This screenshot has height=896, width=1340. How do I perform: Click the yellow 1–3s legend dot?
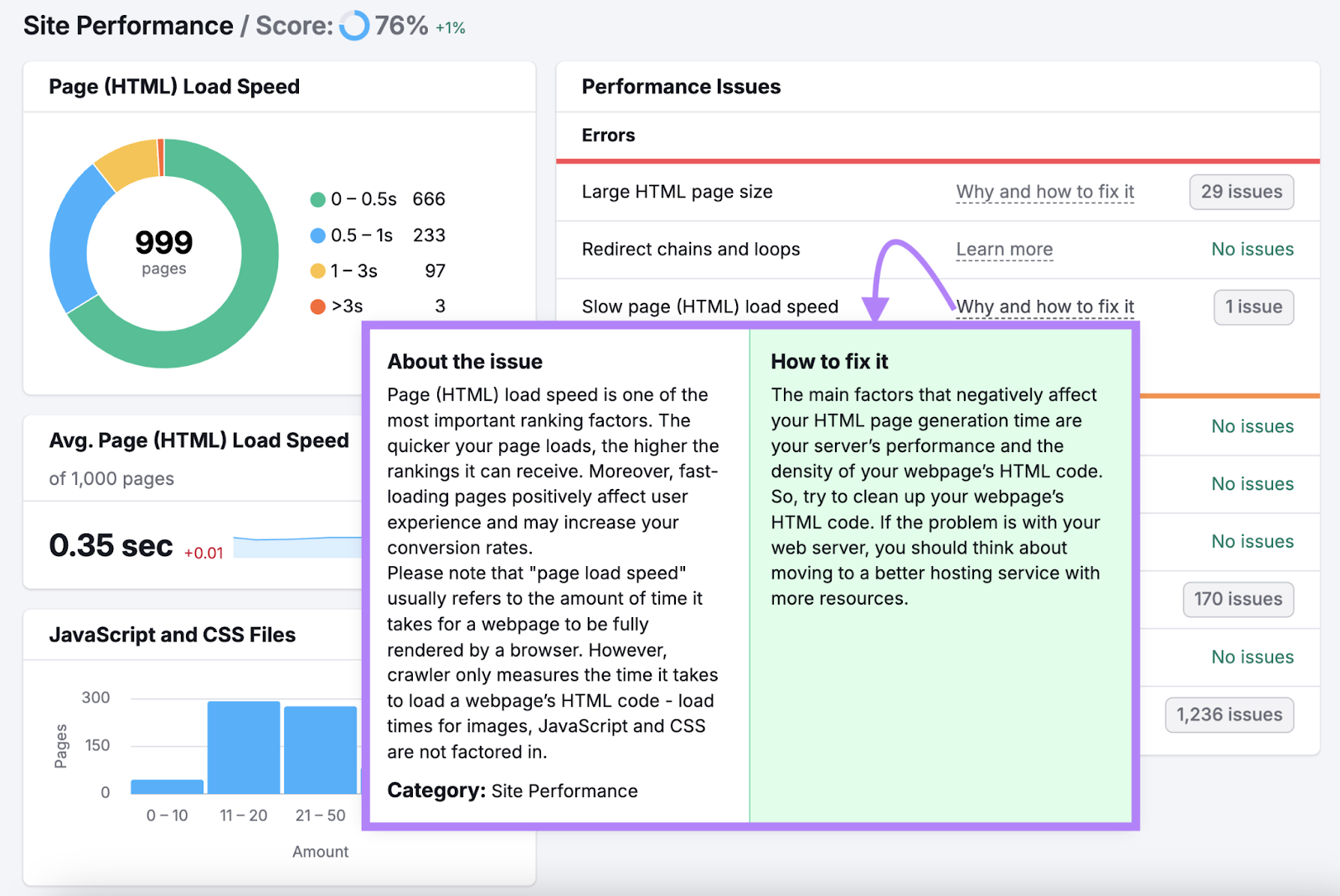pos(318,270)
